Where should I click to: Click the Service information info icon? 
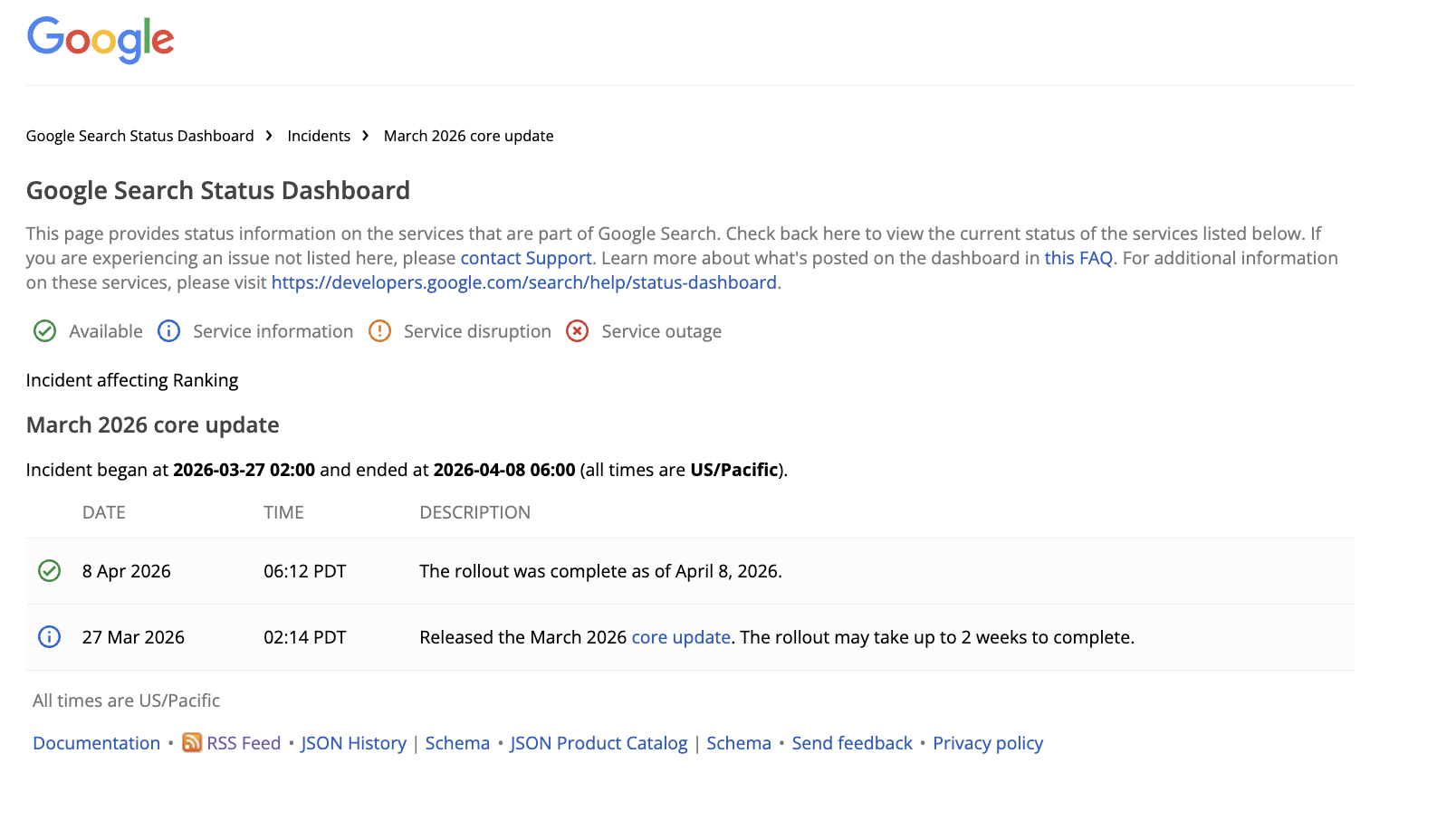click(168, 331)
